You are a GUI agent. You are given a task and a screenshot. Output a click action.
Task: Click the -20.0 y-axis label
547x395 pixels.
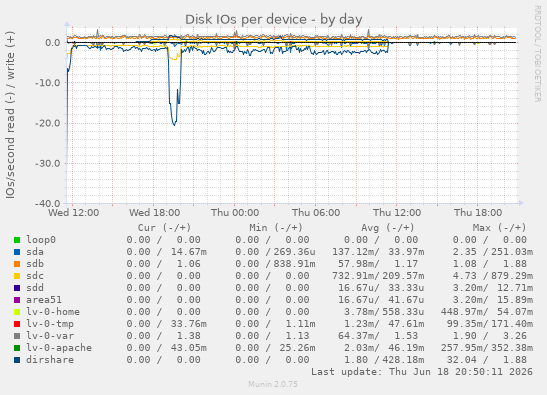pos(48,123)
